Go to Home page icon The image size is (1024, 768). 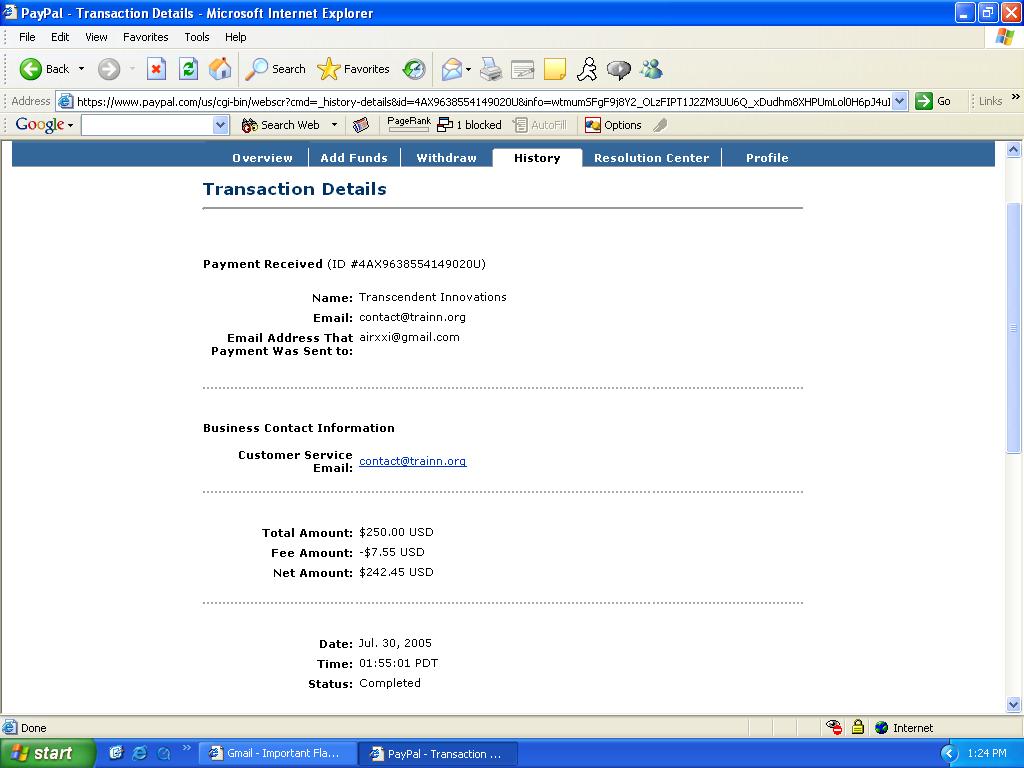(220, 69)
